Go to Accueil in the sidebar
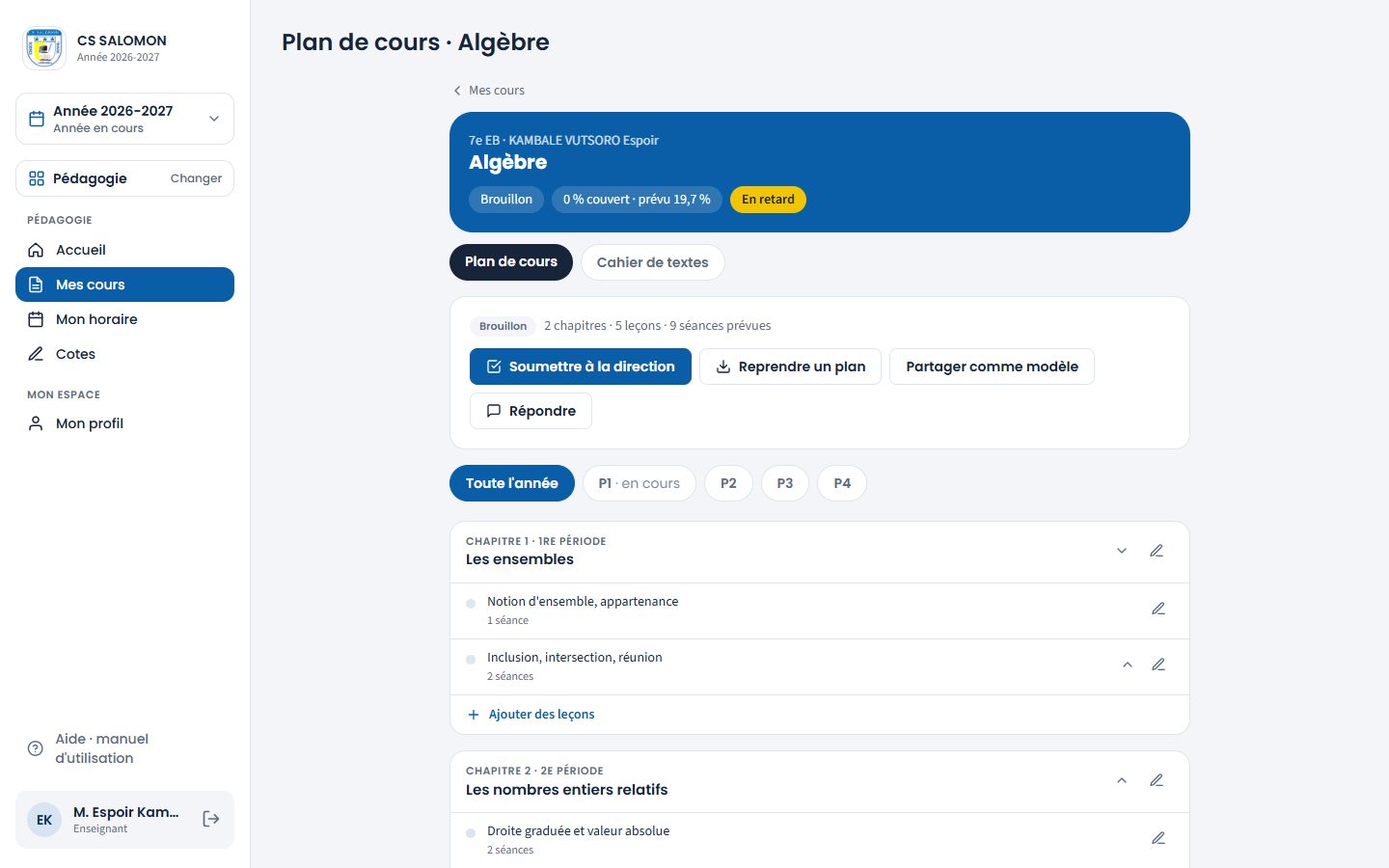This screenshot has height=868, width=1389. [124, 250]
